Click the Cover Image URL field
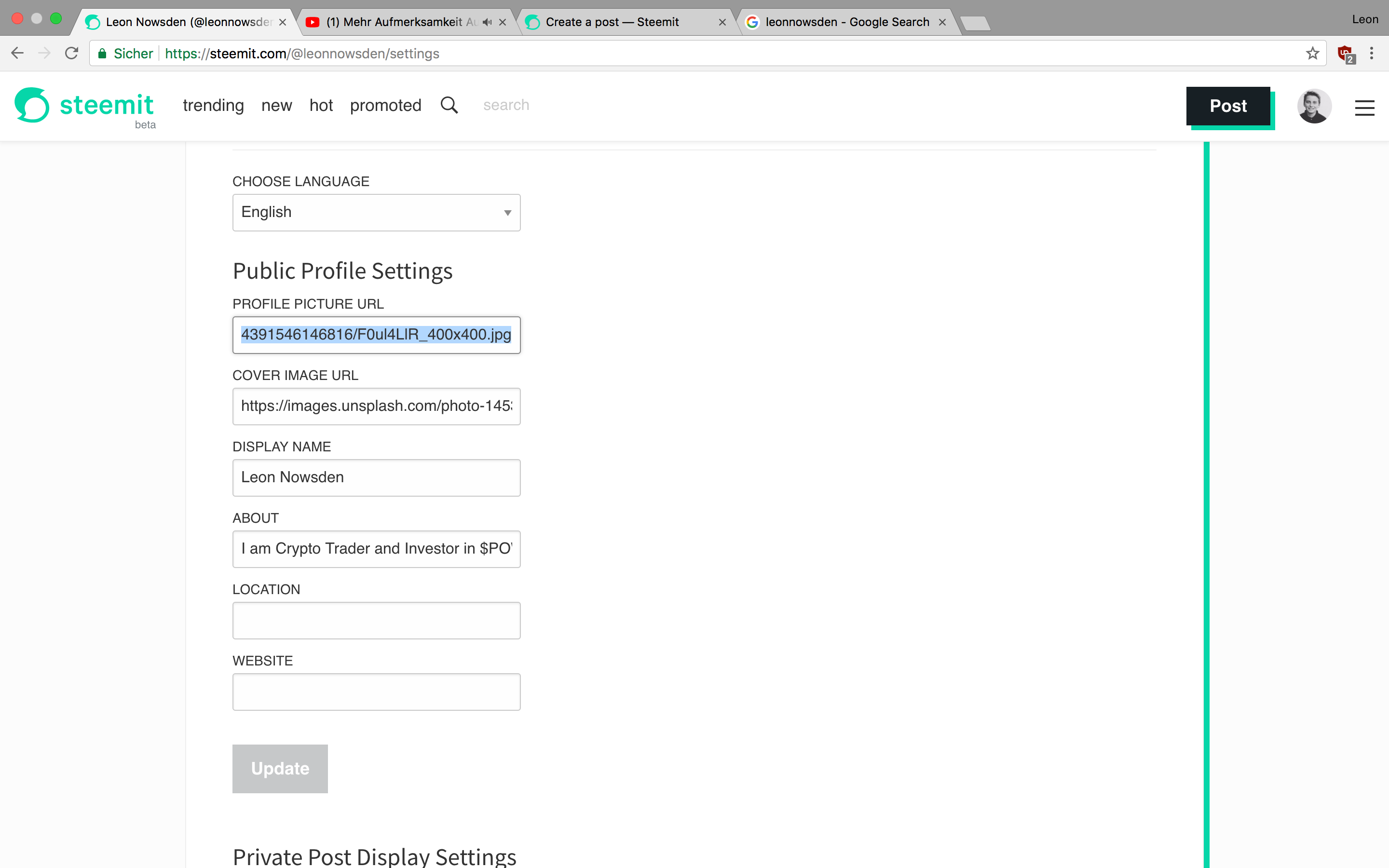This screenshot has width=1389, height=868. click(x=376, y=405)
